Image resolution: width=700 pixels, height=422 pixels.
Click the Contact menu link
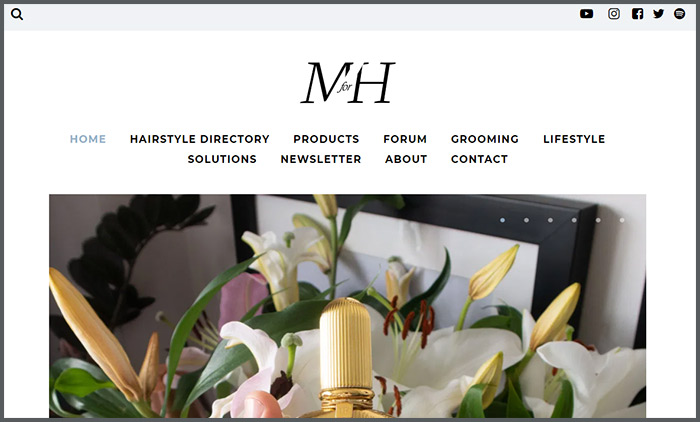click(479, 159)
